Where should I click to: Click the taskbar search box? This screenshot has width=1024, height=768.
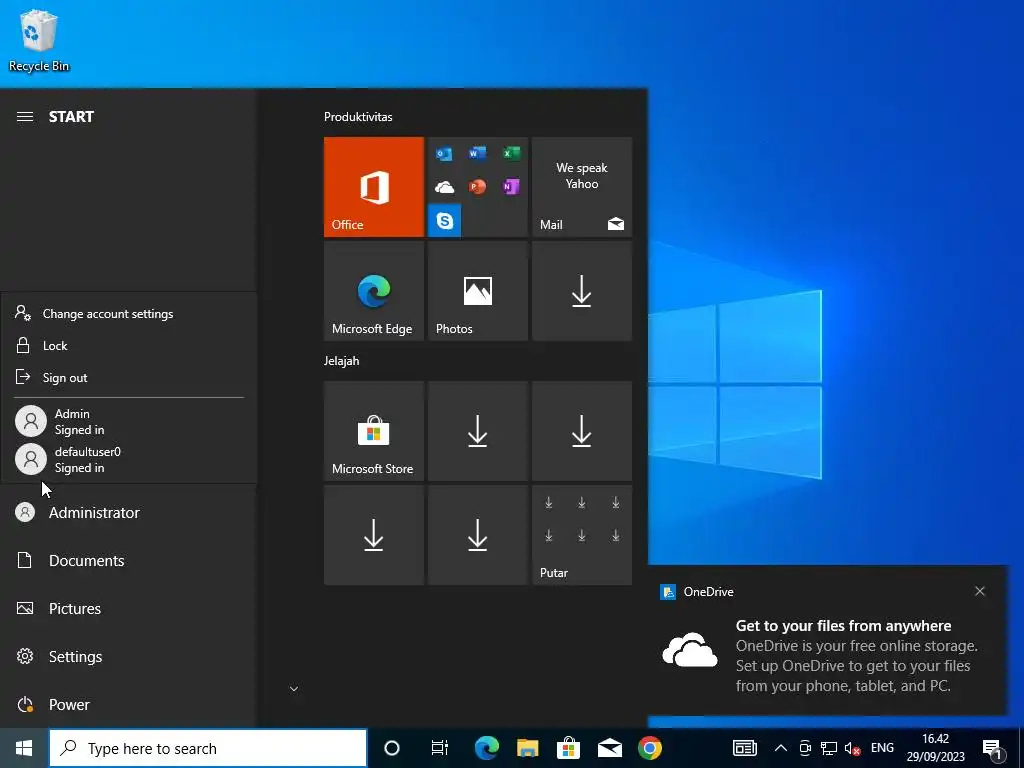point(208,748)
